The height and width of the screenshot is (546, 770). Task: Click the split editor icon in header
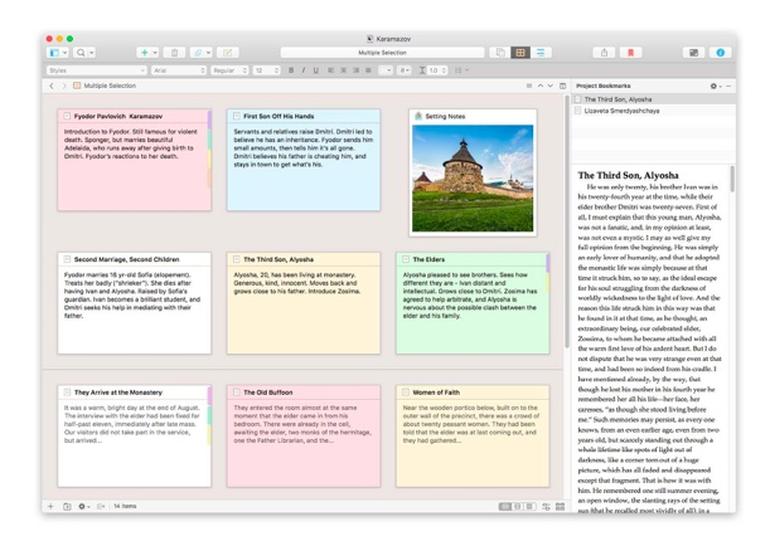pos(563,85)
